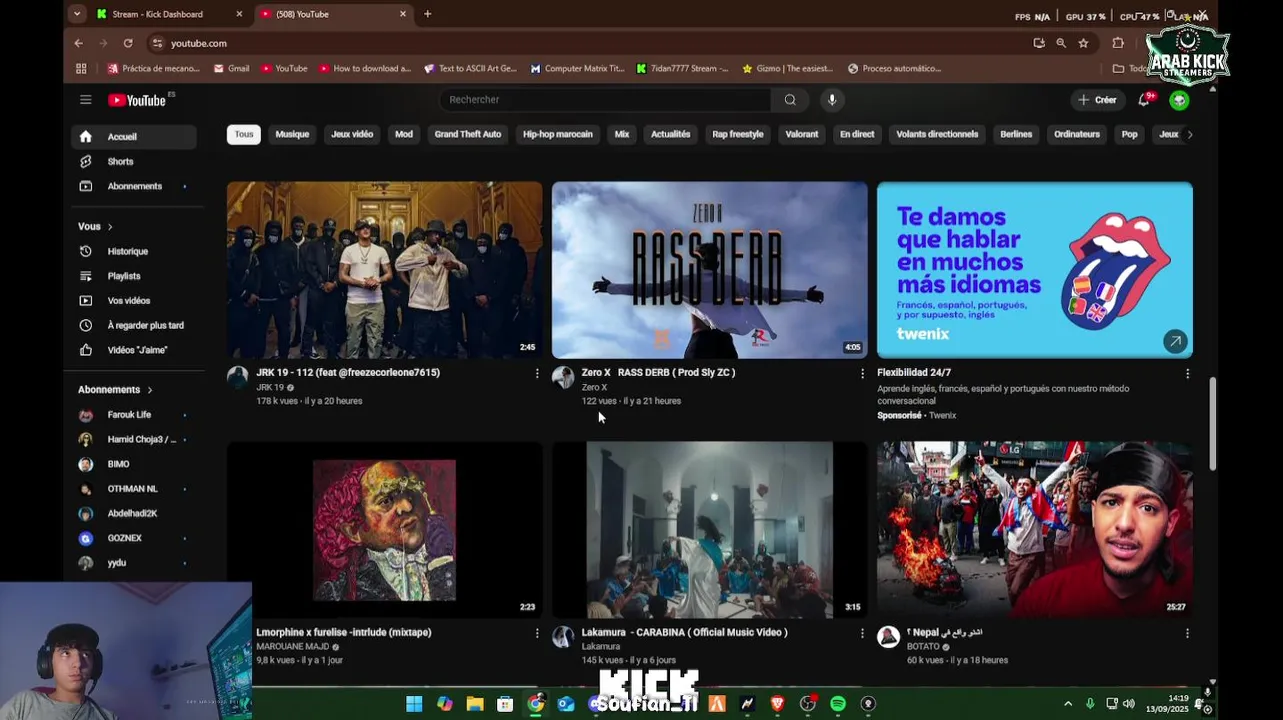Reload the page in the browser
Image resolution: width=1283 pixels, height=720 pixels.
(x=128, y=43)
